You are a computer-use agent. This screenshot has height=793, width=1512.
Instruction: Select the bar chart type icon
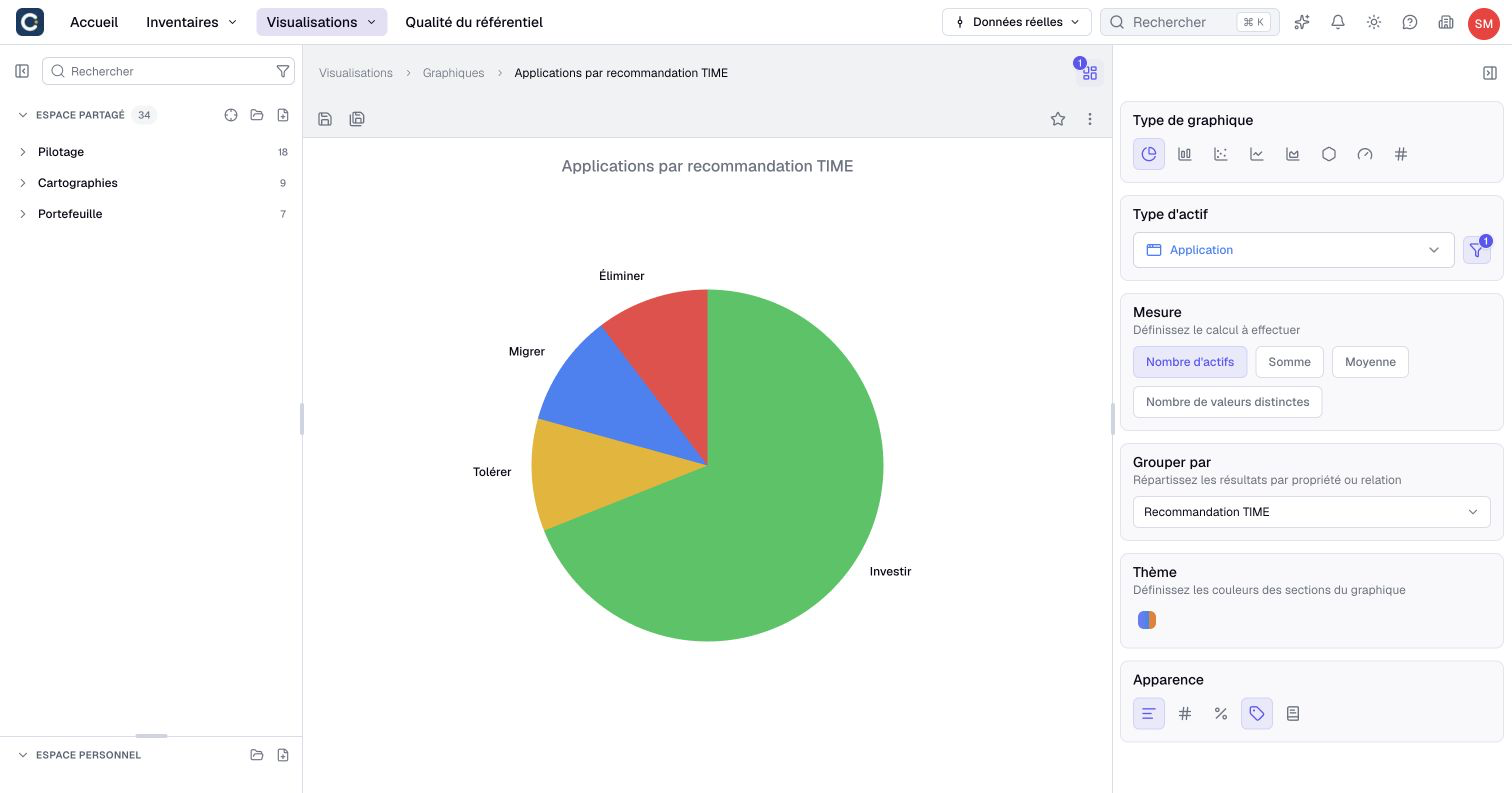1185,154
